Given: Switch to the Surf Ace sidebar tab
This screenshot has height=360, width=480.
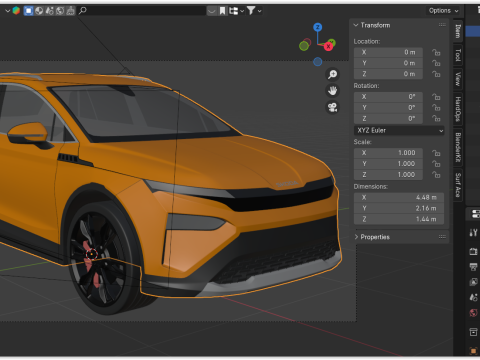Looking at the screenshot, I should coord(458,185).
